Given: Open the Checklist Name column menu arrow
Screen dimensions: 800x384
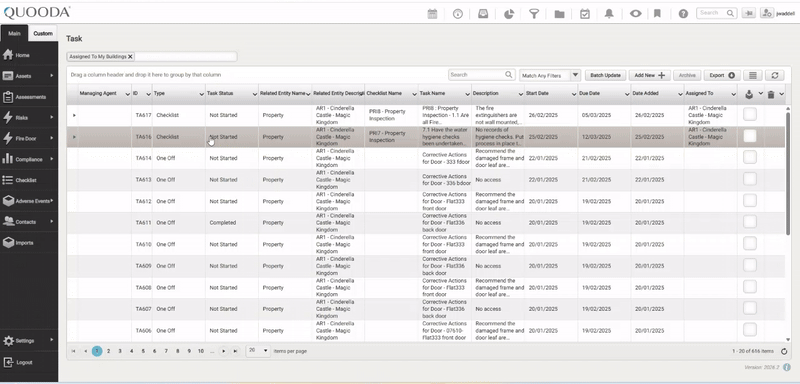Looking at the screenshot, I should tap(414, 94).
